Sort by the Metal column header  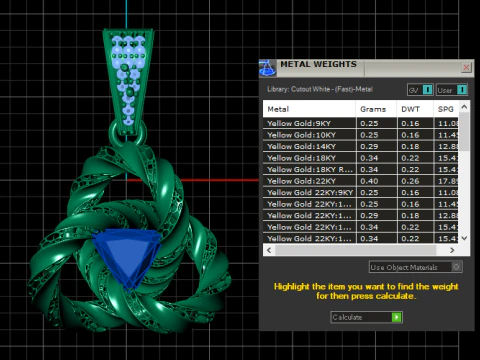[309, 109]
